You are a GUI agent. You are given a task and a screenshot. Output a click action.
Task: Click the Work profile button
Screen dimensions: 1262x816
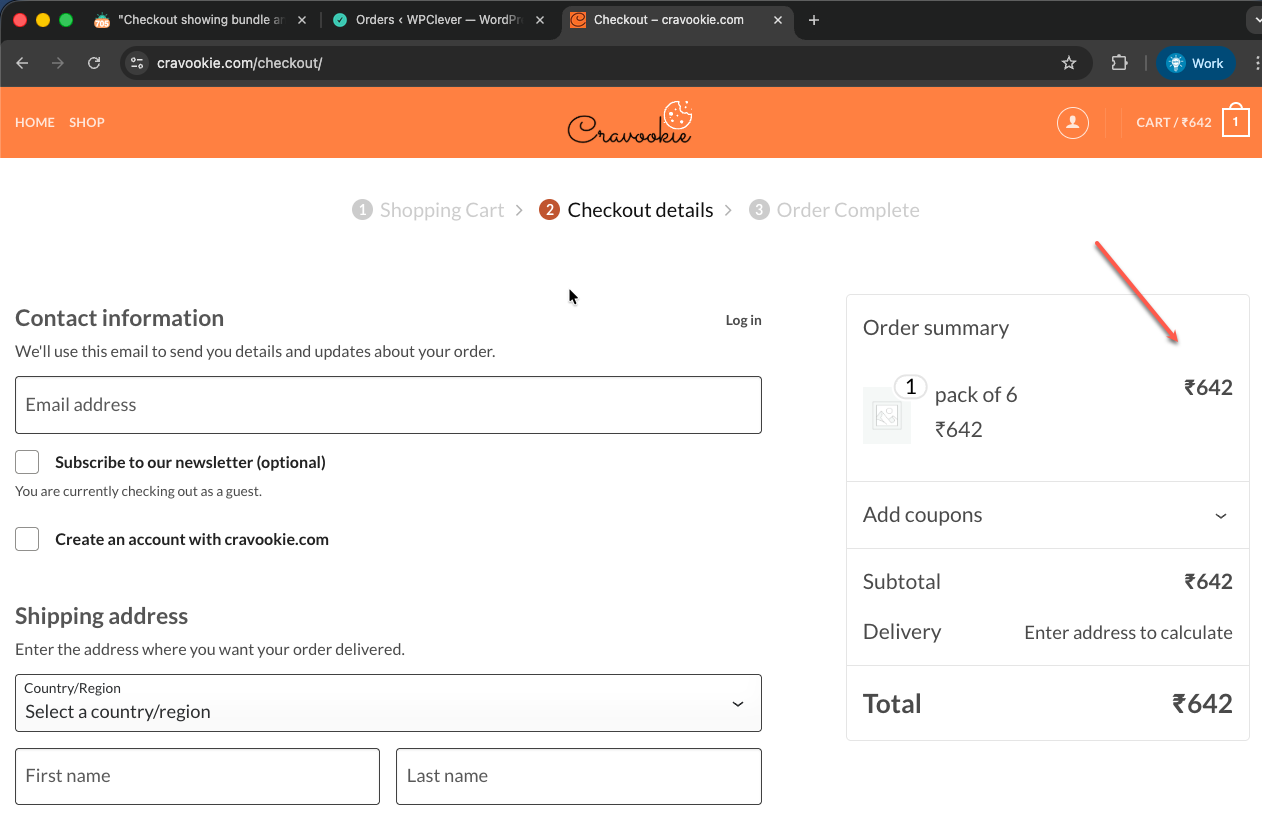point(1196,63)
